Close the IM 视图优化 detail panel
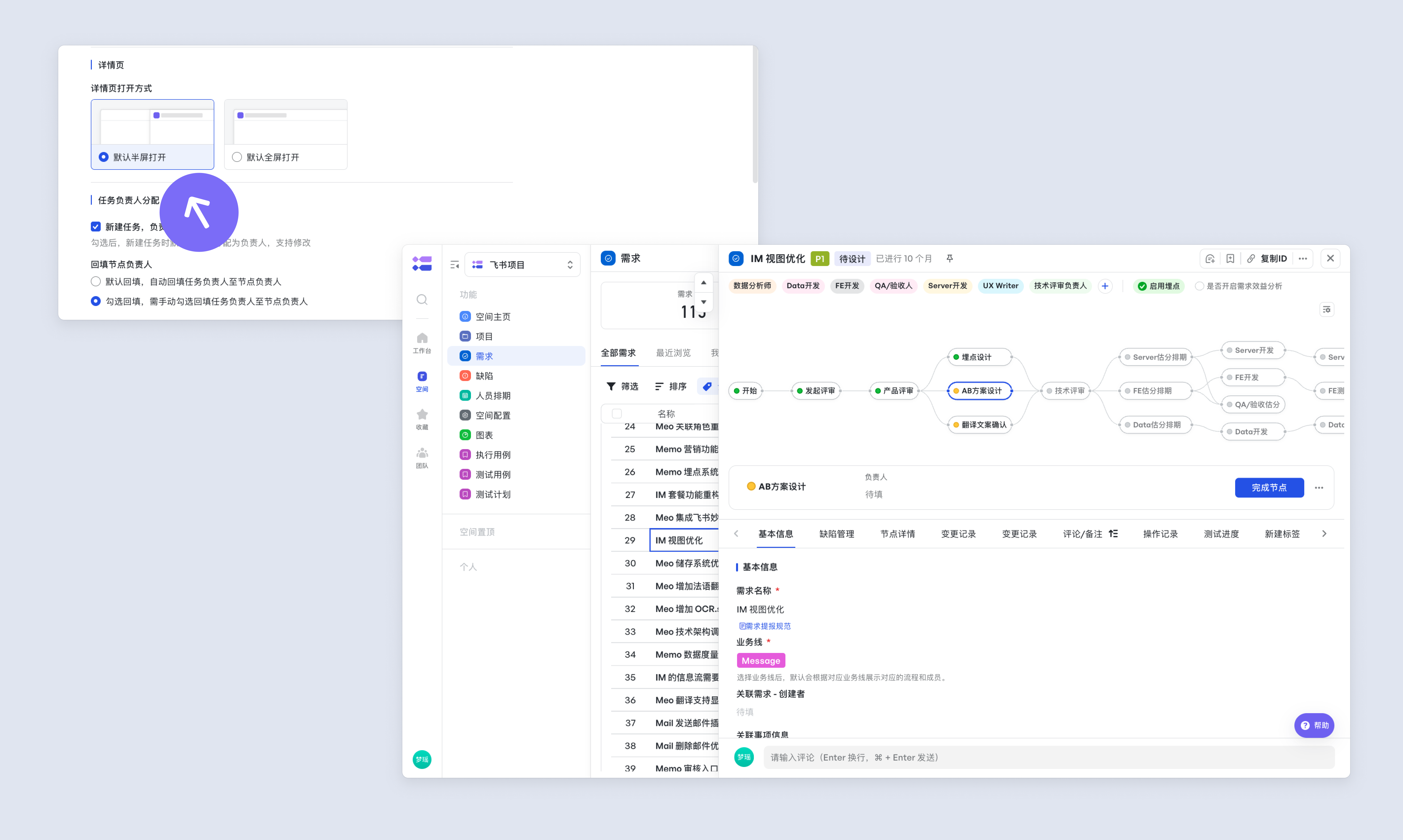Image resolution: width=1403 pixels, height=840 pixels. 1330,258
